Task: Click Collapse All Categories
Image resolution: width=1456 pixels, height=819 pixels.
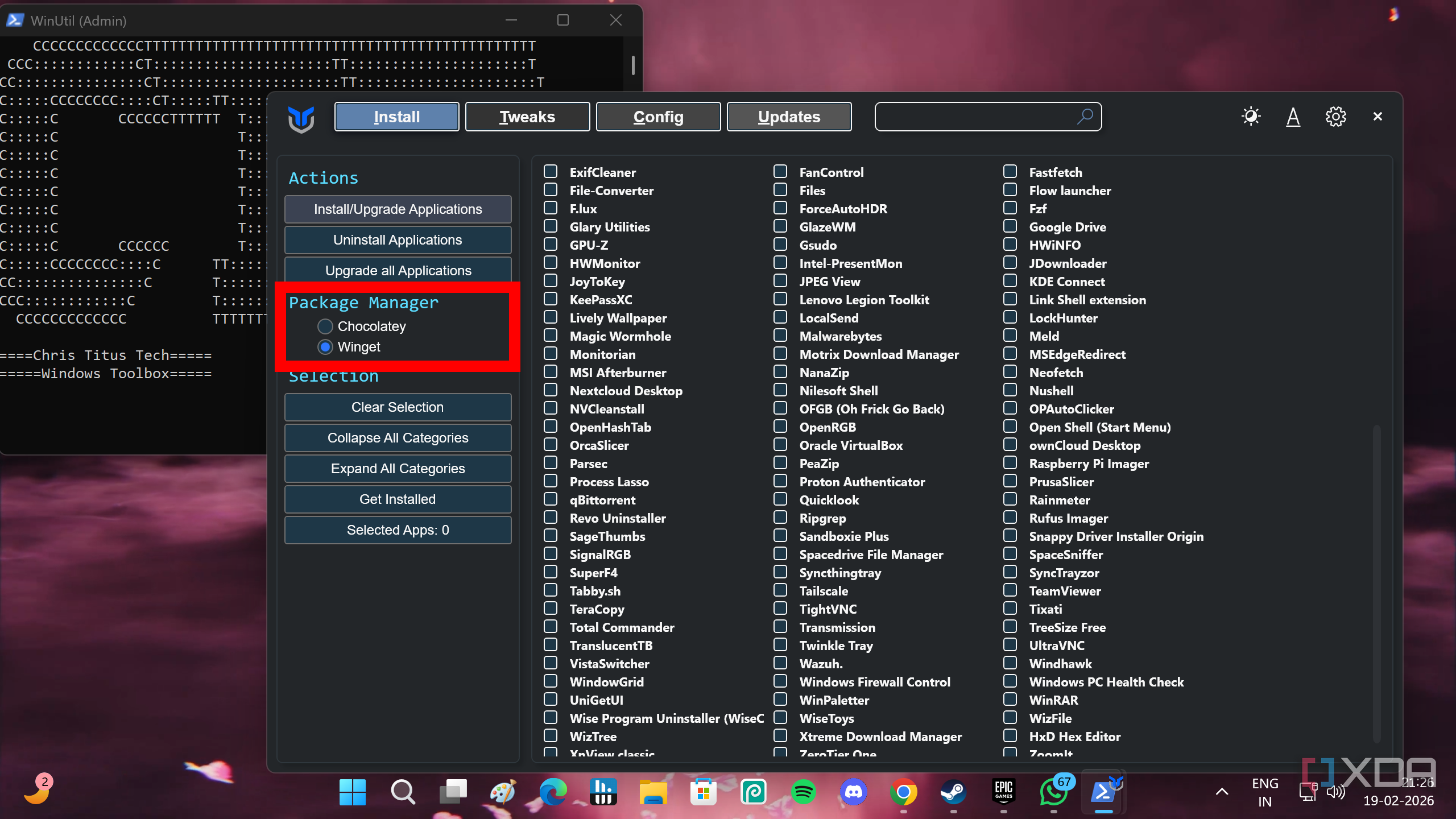Action: (x=398, y=438)
